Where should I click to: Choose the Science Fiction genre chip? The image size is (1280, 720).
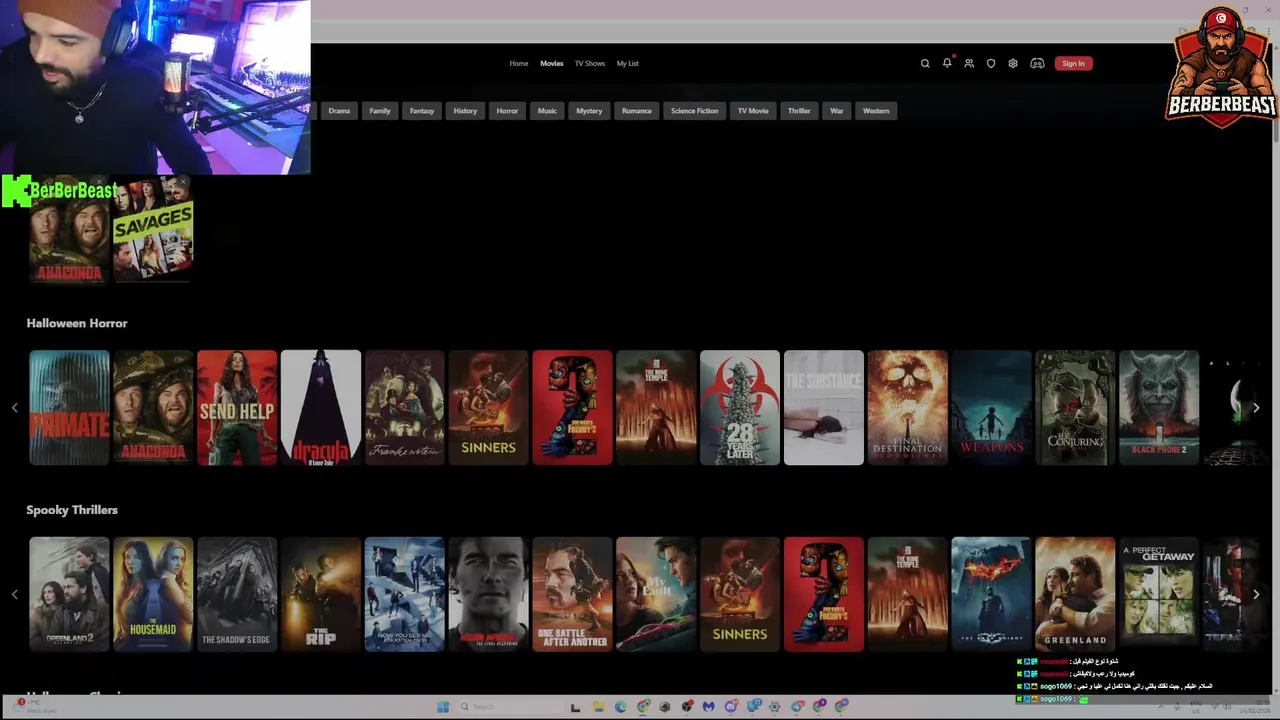click(x=695, y=111)
